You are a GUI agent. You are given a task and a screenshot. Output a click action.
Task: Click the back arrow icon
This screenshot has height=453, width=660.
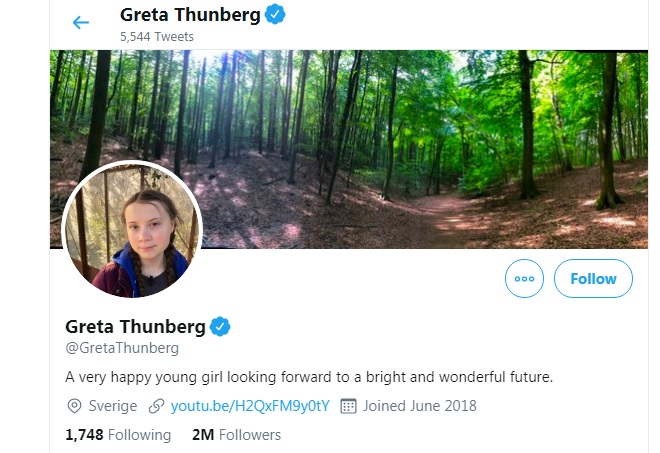[81, 23]
